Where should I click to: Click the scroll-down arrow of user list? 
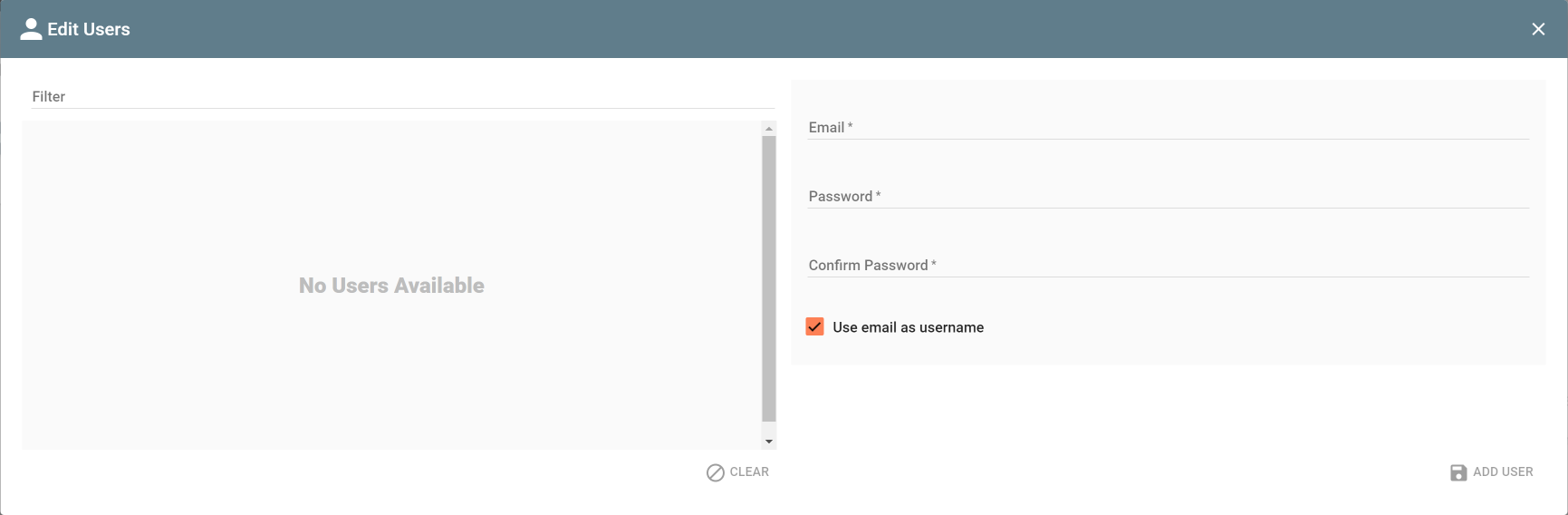click(x=769, y=442)
